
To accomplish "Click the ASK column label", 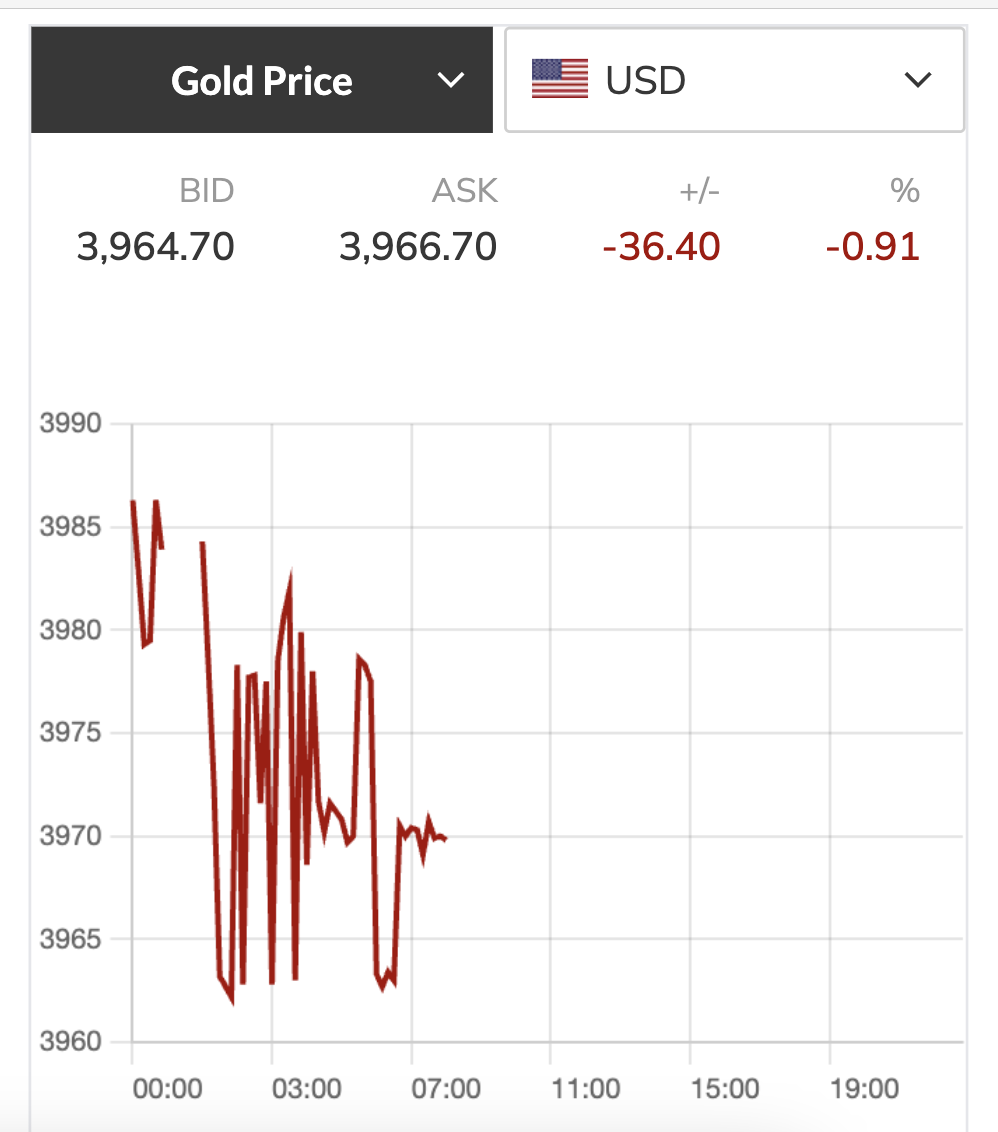I will tap(465, 190).
